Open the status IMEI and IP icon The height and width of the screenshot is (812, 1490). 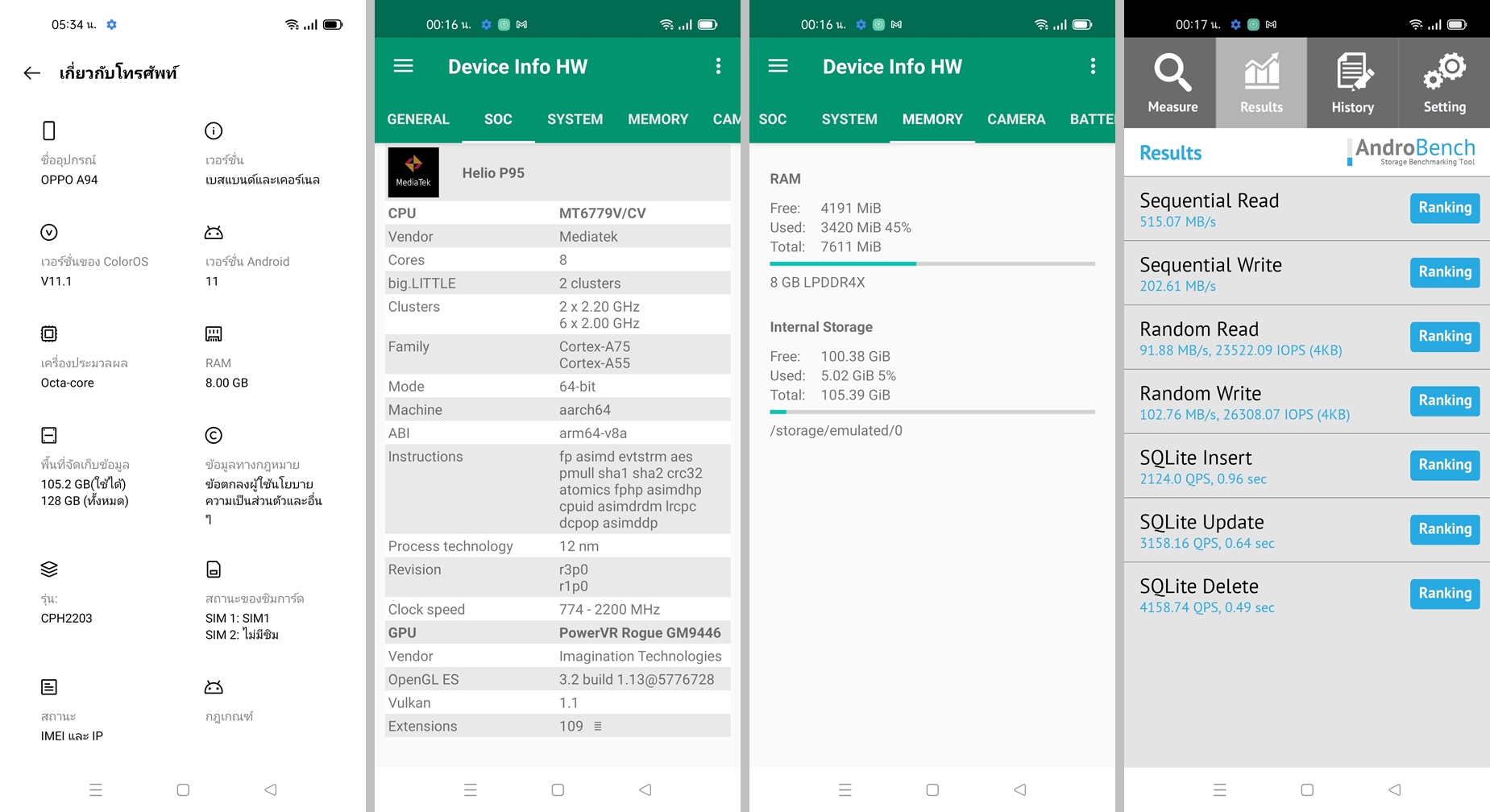49,687
